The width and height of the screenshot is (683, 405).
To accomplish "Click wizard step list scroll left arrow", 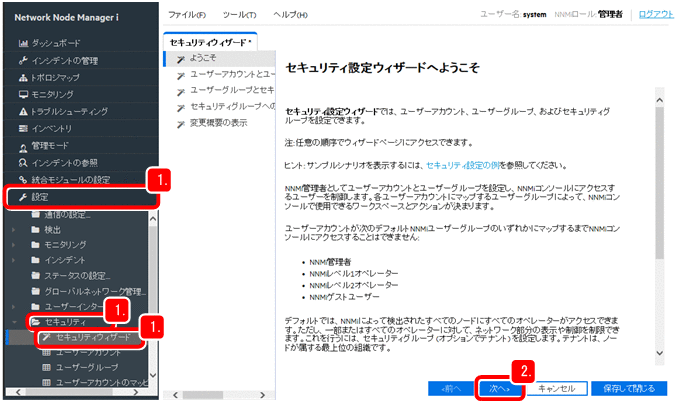I will tap(176, 395).
